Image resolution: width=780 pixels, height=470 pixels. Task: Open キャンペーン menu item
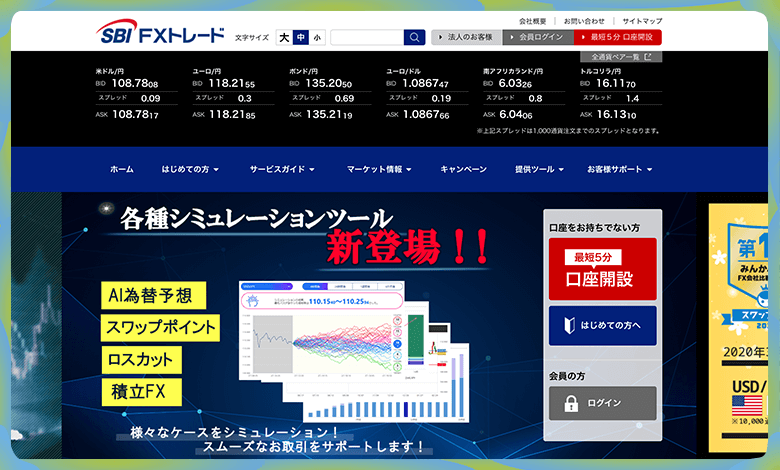(463, 169)
